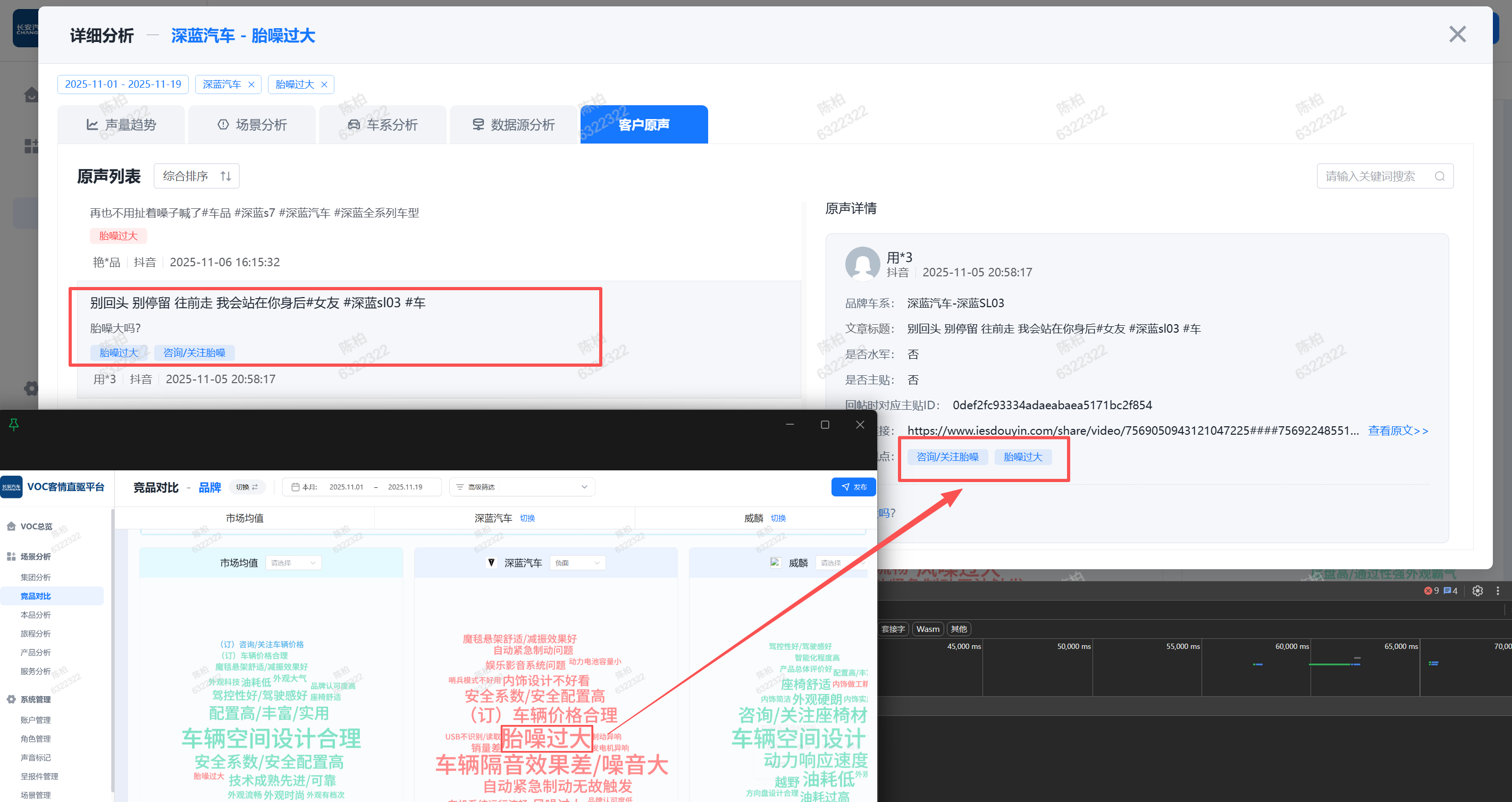Expand the 高级筛选 dropdown
This screenshot has width=1512, height=802.
pyautogui.click(x=522, y=487)
